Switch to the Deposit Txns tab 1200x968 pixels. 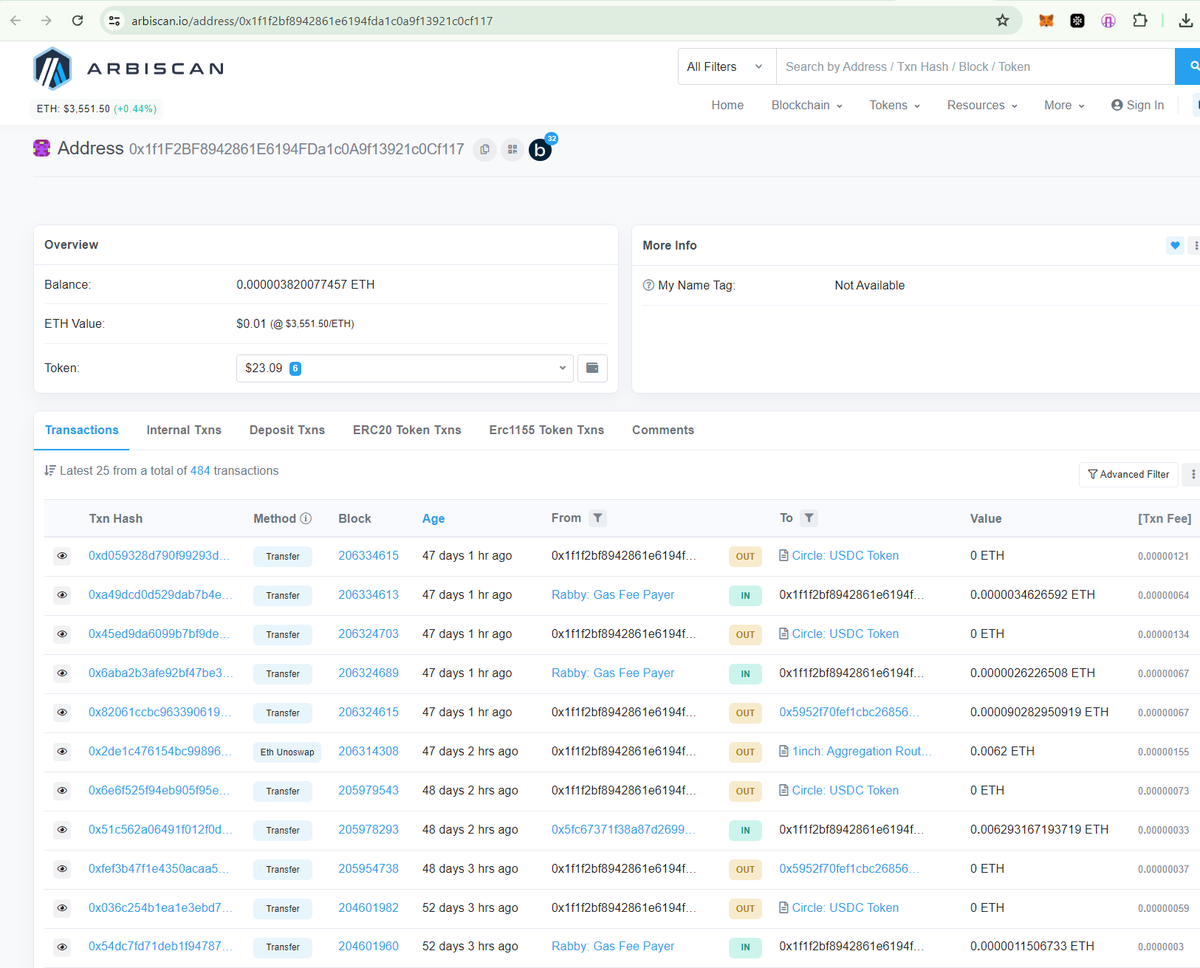click(287, 430)
